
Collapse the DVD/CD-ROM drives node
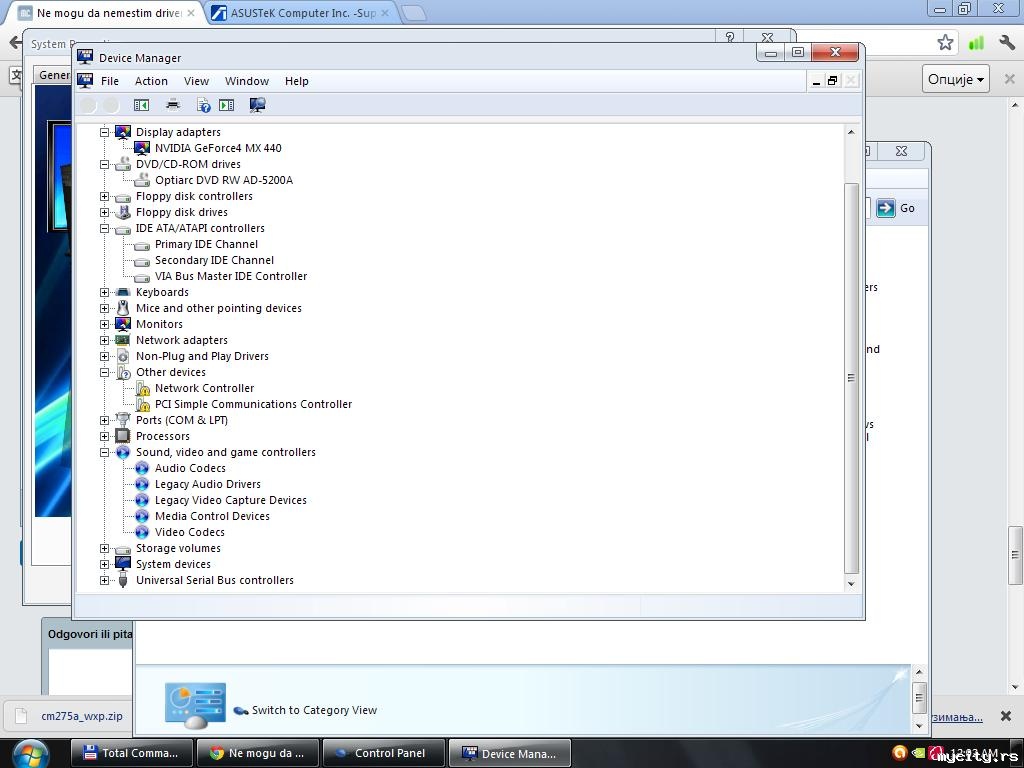[104, 165]
